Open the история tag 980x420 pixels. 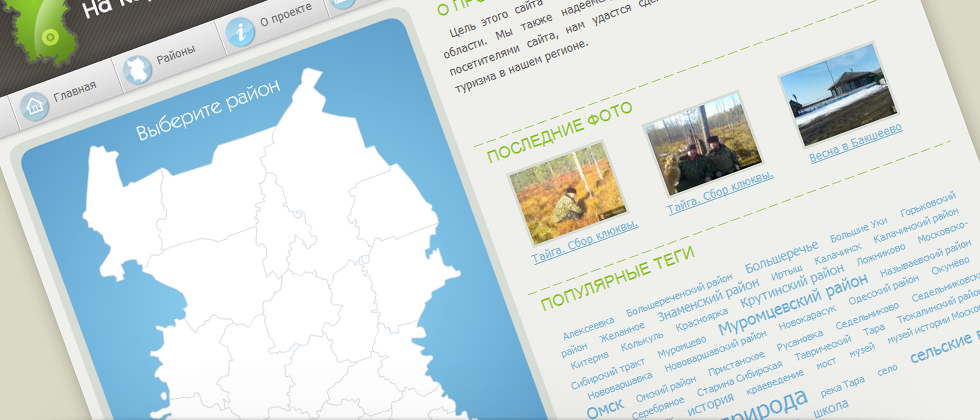711,405
